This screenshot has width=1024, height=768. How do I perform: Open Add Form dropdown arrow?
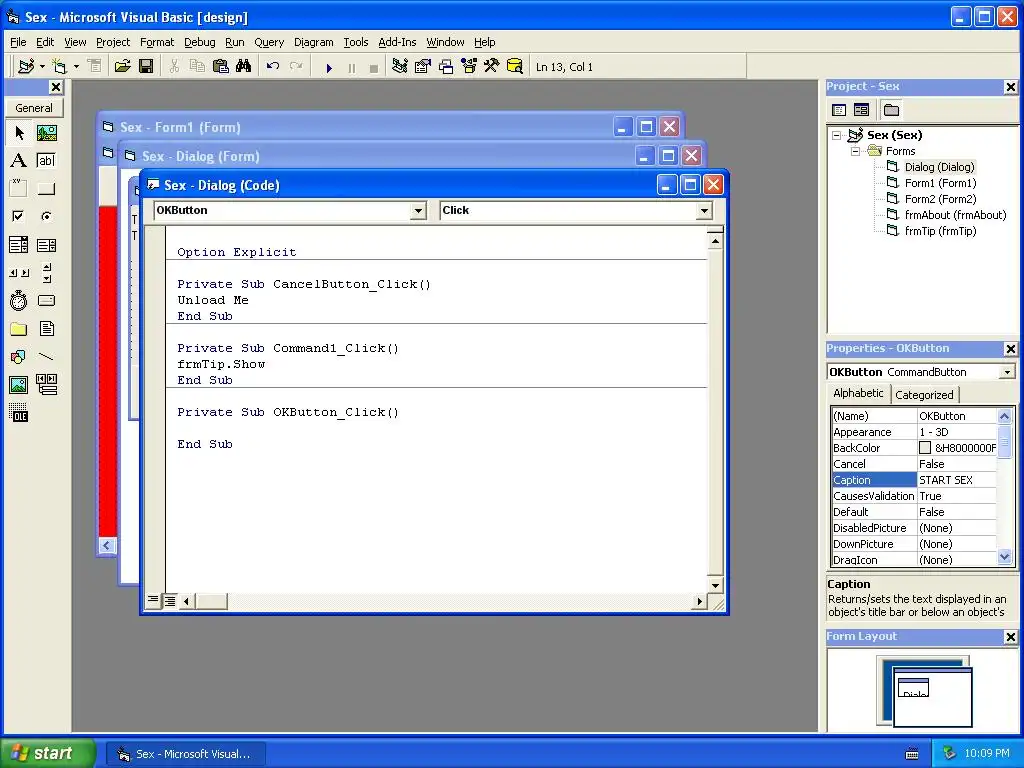[76, 67]
